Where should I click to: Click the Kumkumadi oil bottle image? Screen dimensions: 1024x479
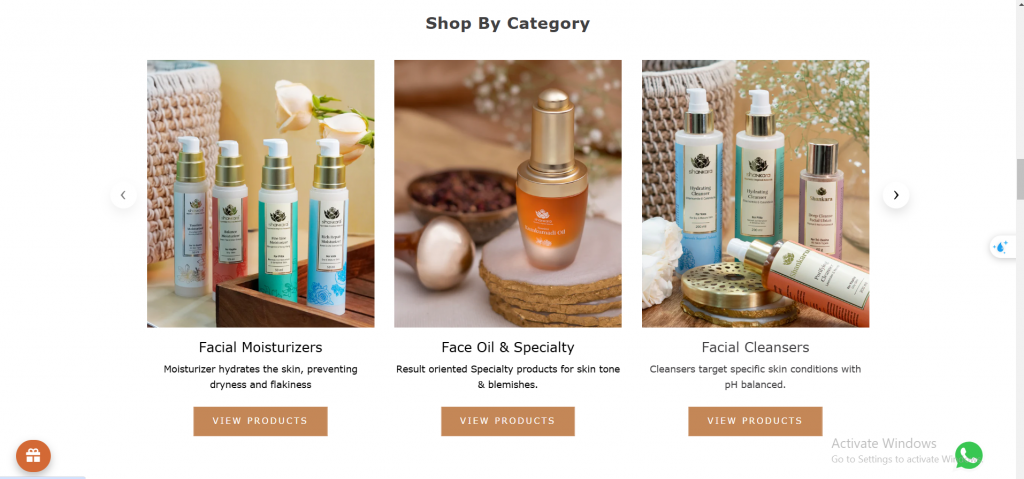click(x=507, y=193)
